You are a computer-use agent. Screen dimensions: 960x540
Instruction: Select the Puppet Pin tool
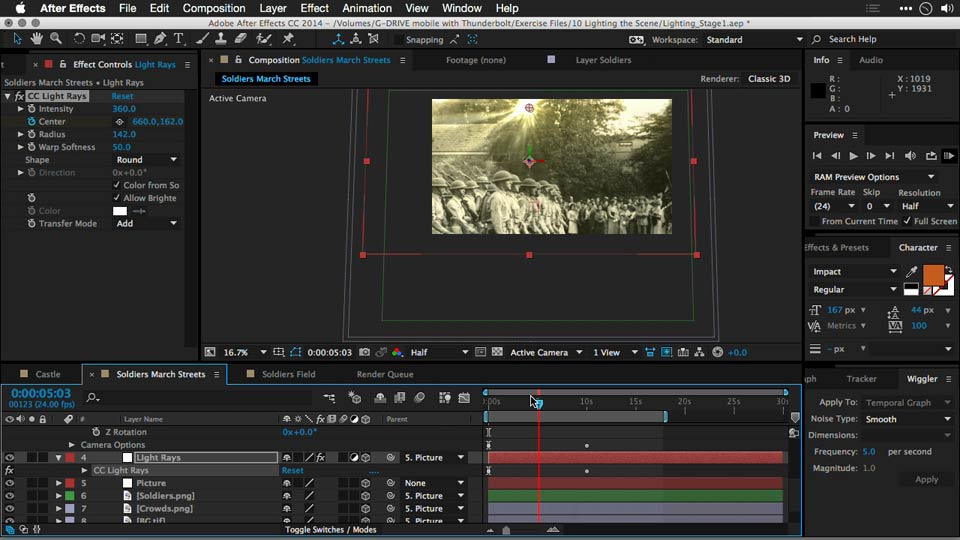point(288,39)
